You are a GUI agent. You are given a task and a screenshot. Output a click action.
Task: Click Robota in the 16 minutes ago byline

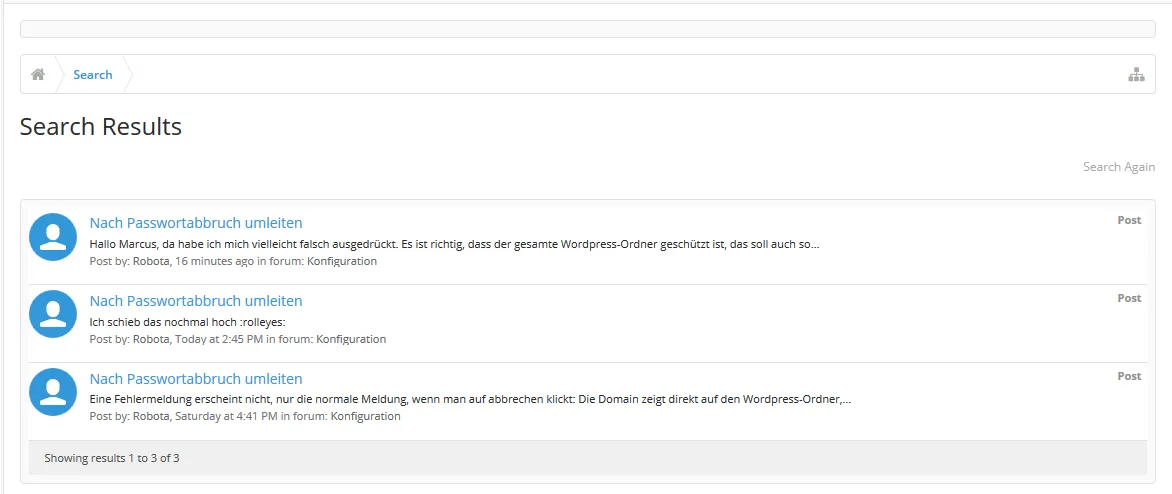click(150, 261)
